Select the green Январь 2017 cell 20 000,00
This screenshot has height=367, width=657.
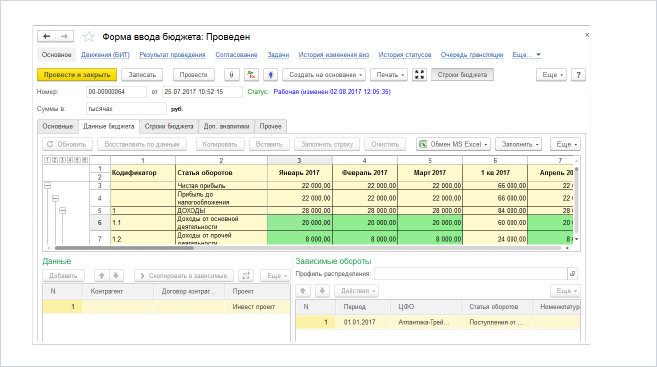[x=300, y=222]
